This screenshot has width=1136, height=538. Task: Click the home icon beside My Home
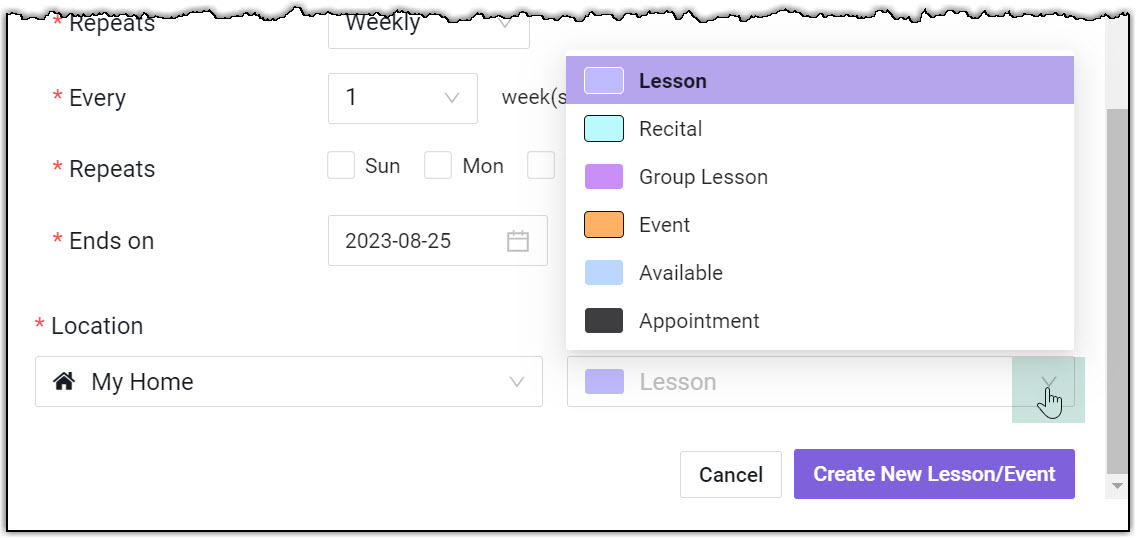click(x=65, y=382)
